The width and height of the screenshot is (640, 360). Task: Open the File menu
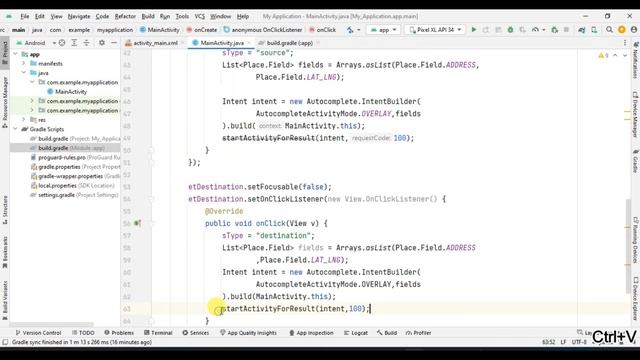25,16
